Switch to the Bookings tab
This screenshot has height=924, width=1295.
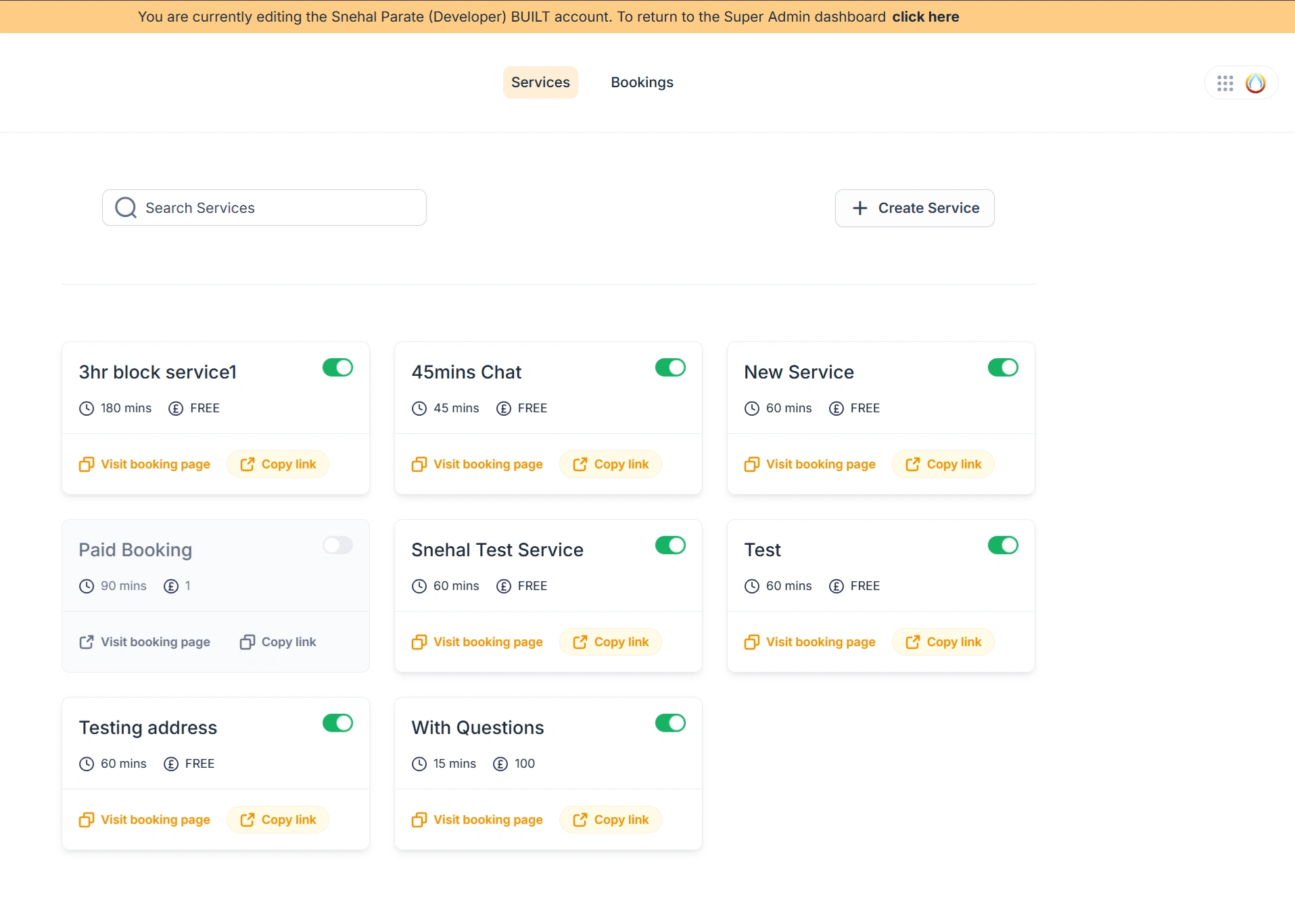642,82
